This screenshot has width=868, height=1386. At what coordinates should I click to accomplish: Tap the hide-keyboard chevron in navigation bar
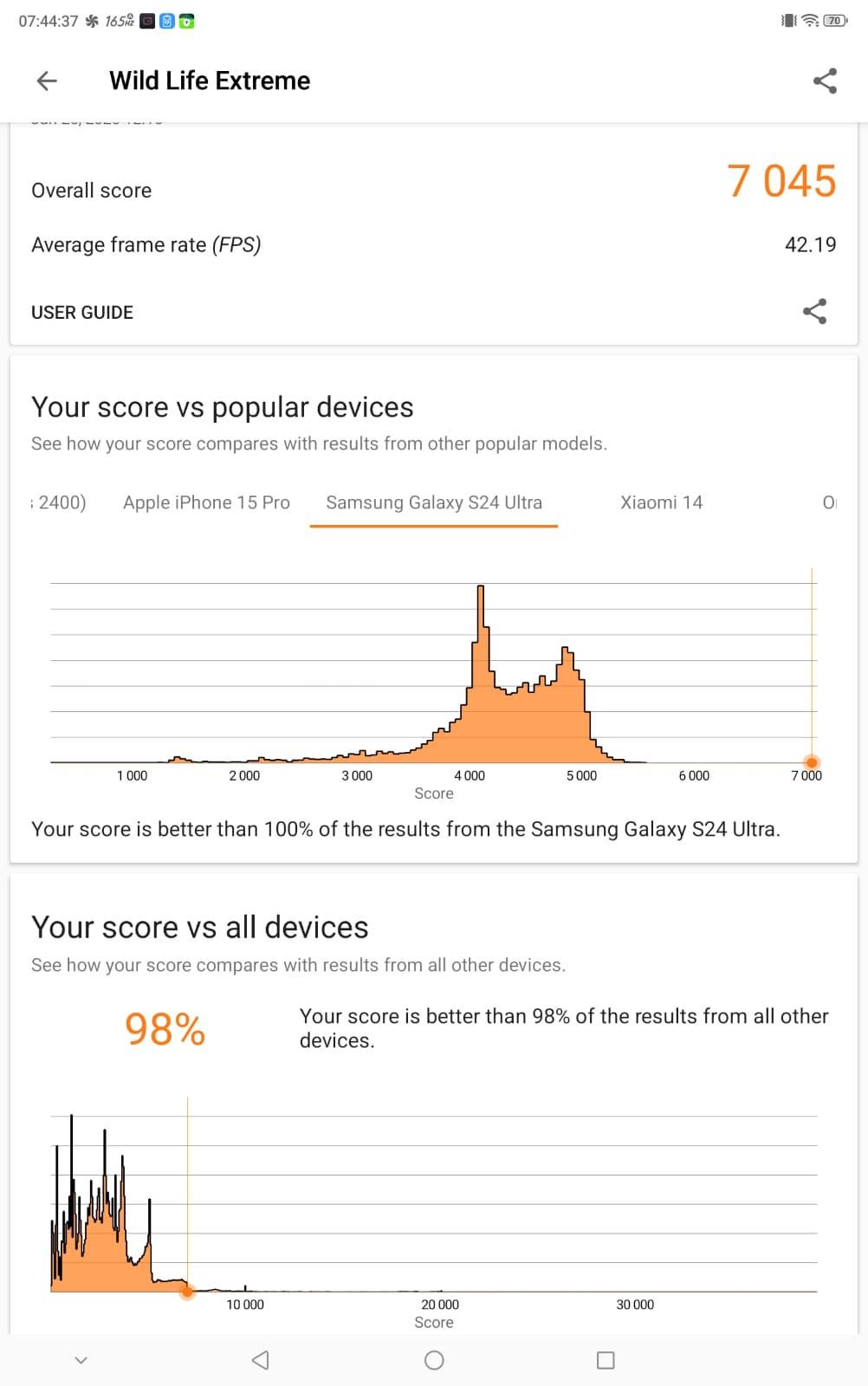(81, 1360)
